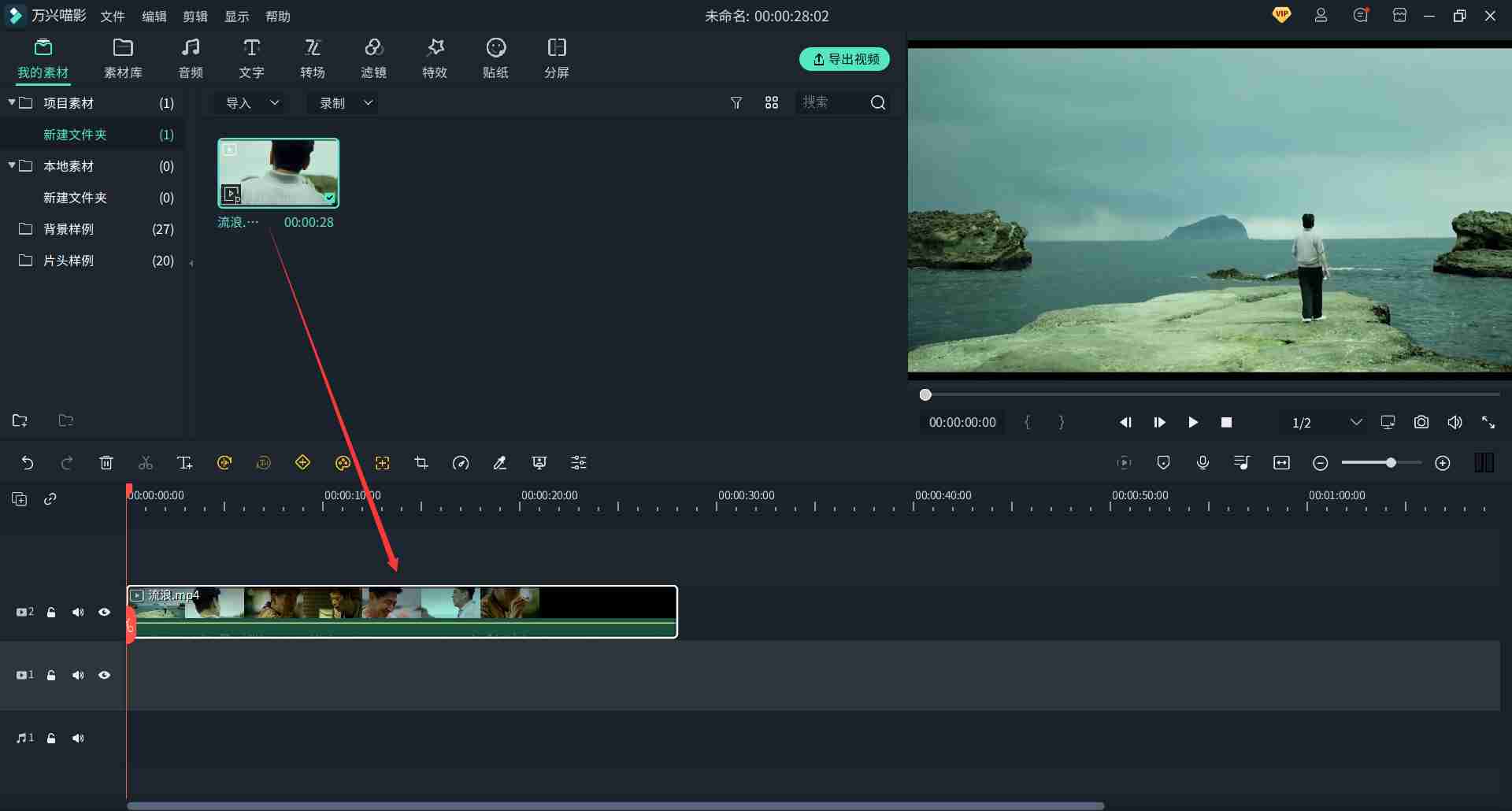Click the previous frame button
Viewport: 1512px width, 811px height.
tap(1126, 423)
